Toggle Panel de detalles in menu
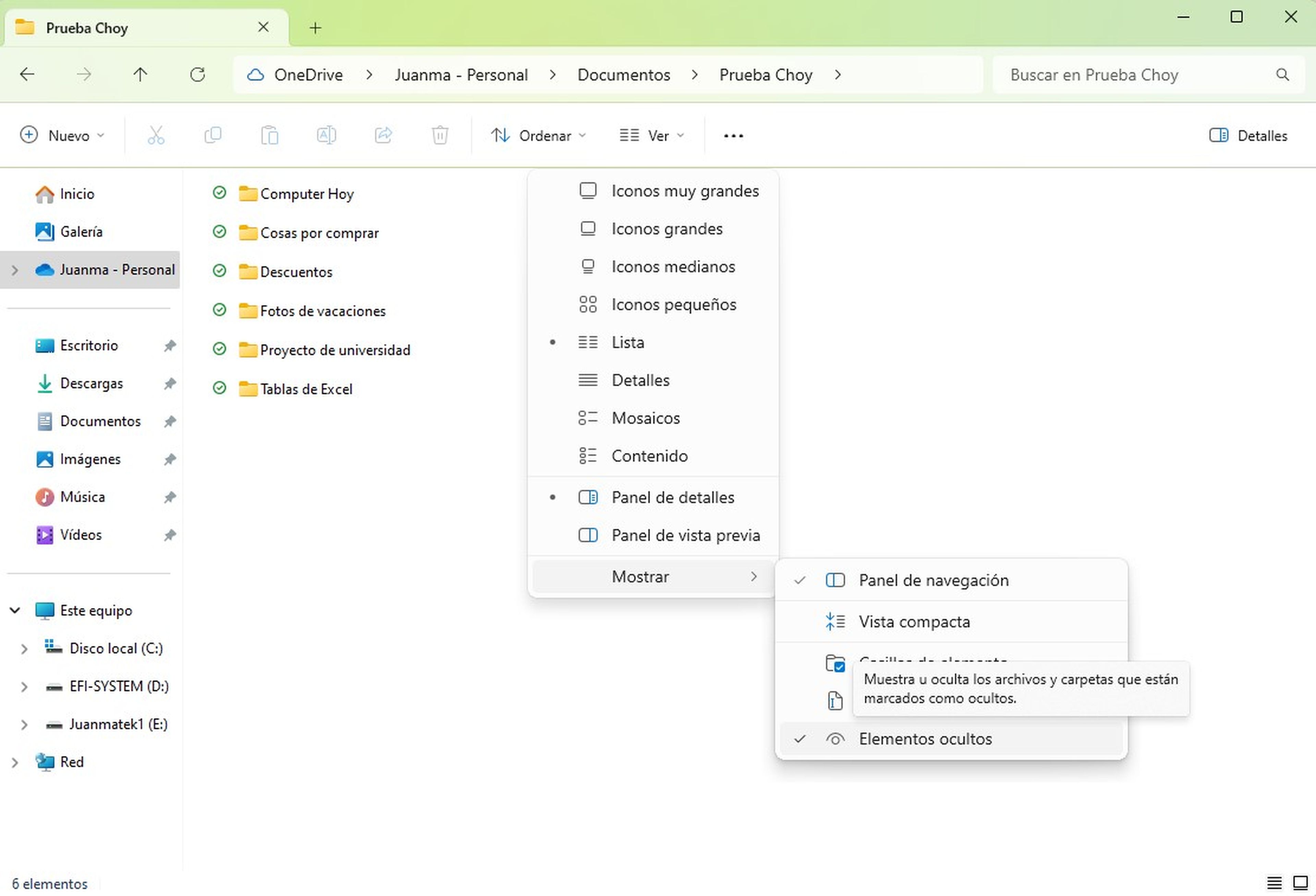This screenshot has width=1316, height=896. [653, 497]
